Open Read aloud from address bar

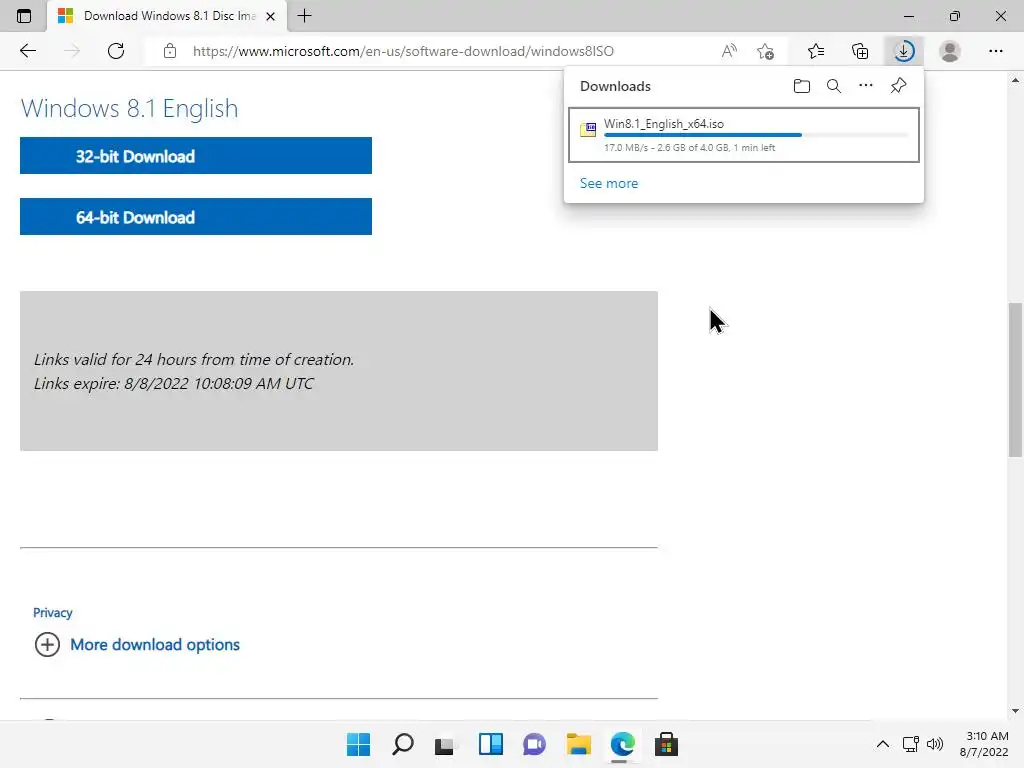[x=729, y=51]
